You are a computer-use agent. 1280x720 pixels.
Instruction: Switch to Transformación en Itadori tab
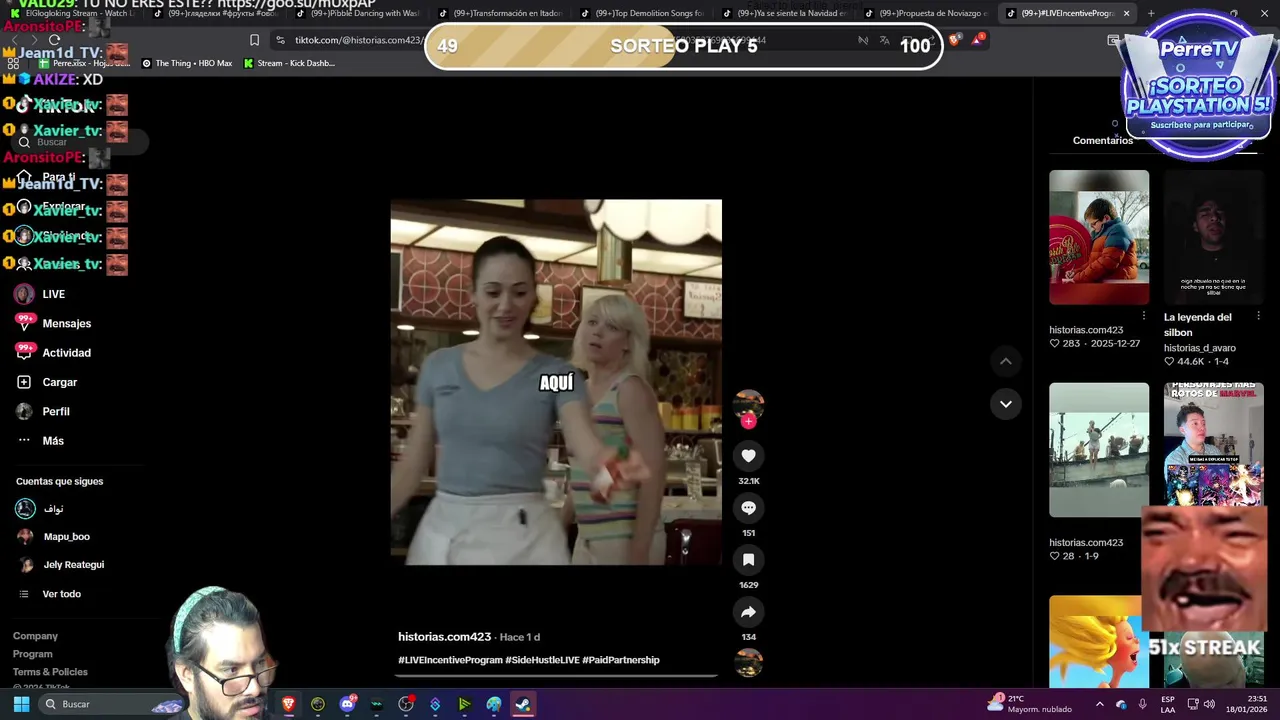click(x=500, y=13)
